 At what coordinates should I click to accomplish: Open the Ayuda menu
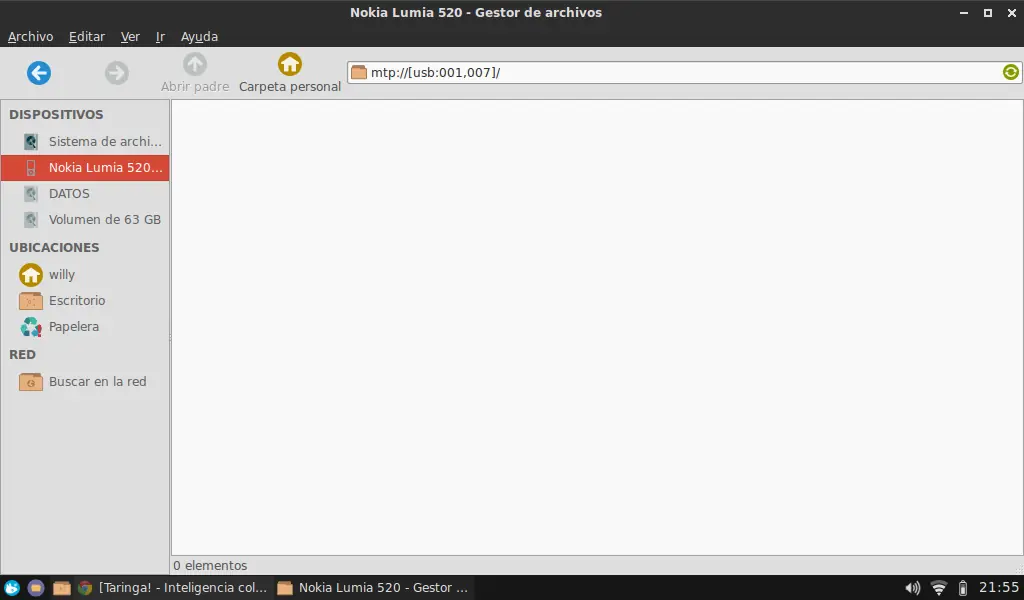click(199, 37)
